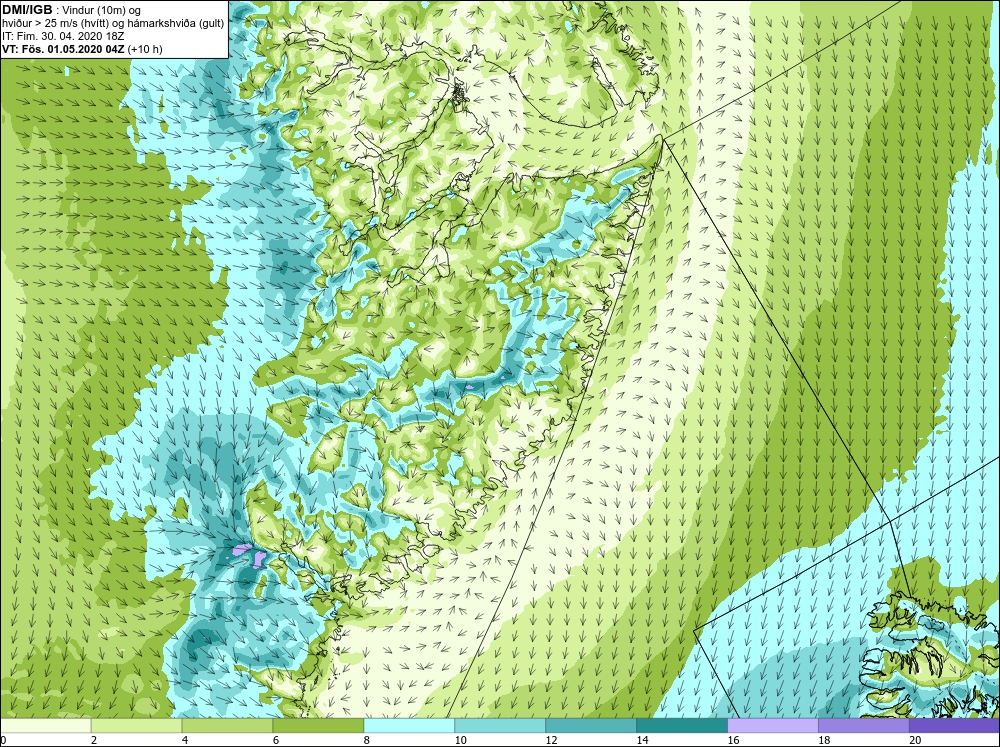Click the light green 2–4 m/s color swatch
The image size is (1000, 747).
(136, 726)
